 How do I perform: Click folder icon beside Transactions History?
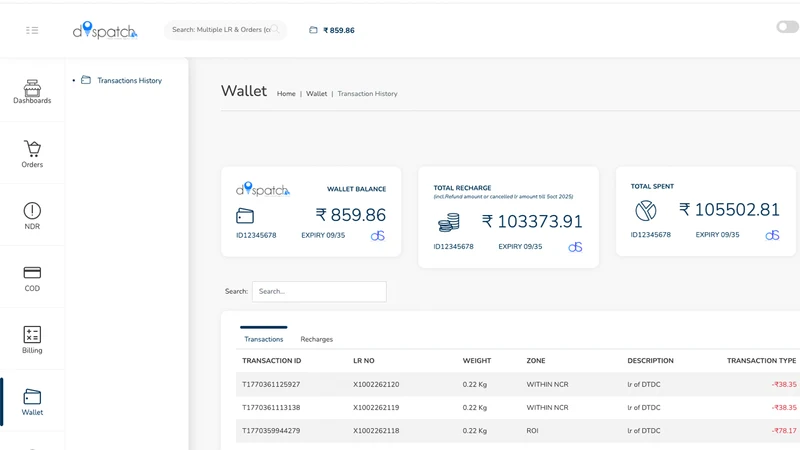pos(86,80)
